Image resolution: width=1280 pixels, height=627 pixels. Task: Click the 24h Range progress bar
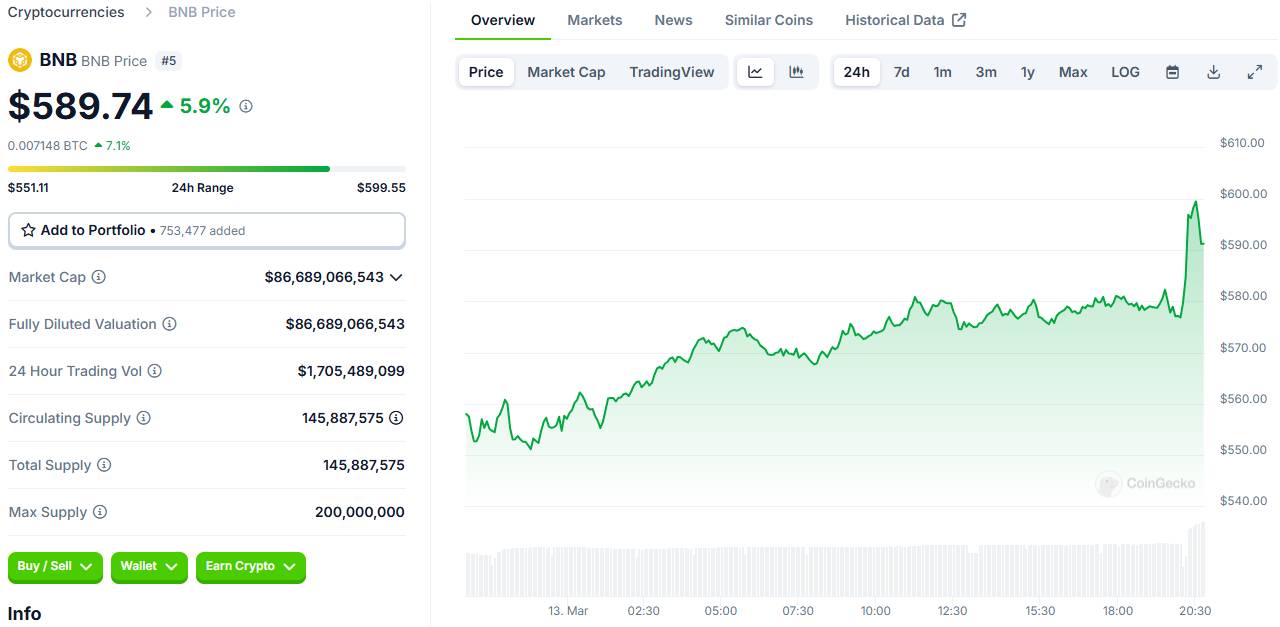pyautogui.click(x=206, y=169)
